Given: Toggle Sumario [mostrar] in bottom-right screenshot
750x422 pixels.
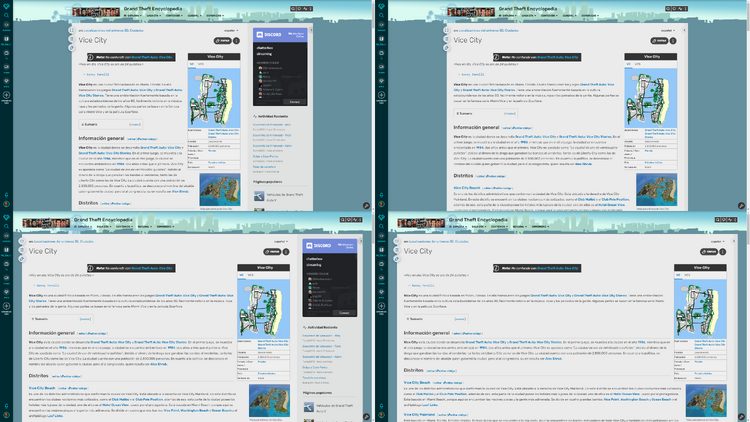Looking at the screenshot, I should [460, 319].
